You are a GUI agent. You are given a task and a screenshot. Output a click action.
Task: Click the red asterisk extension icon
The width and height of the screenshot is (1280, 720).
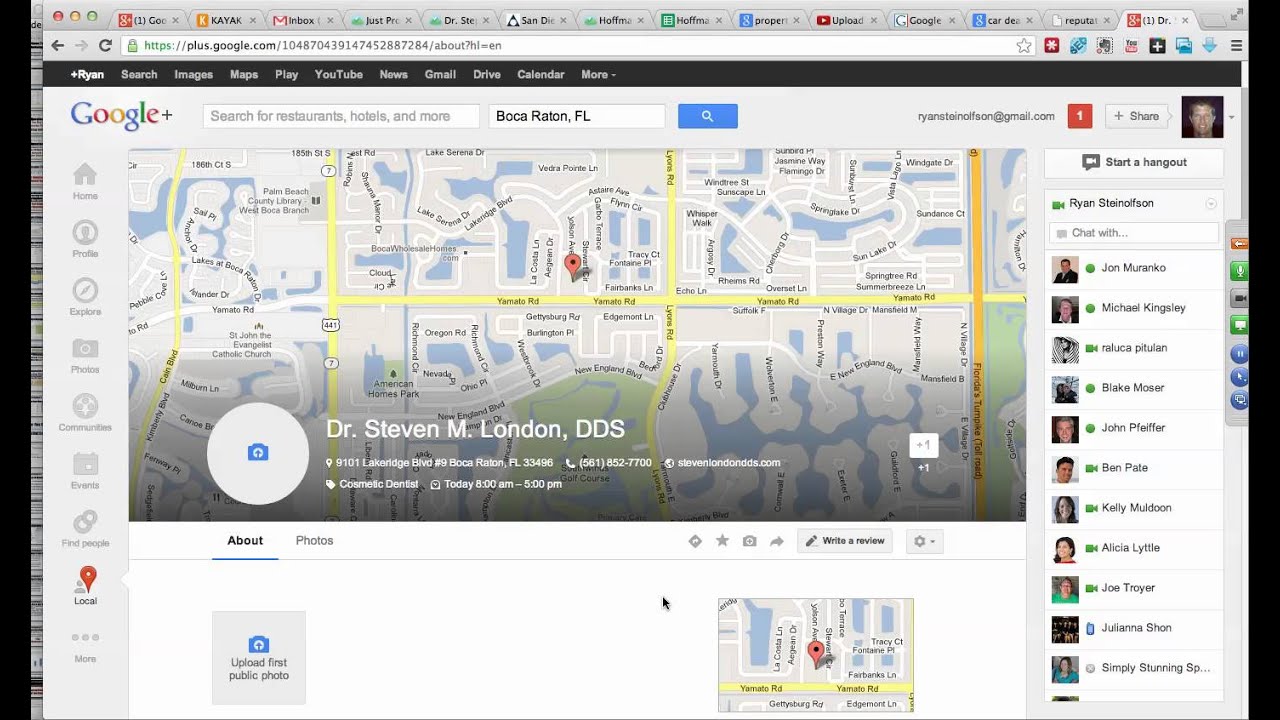pyautogui.click(x=1052, y=45)
